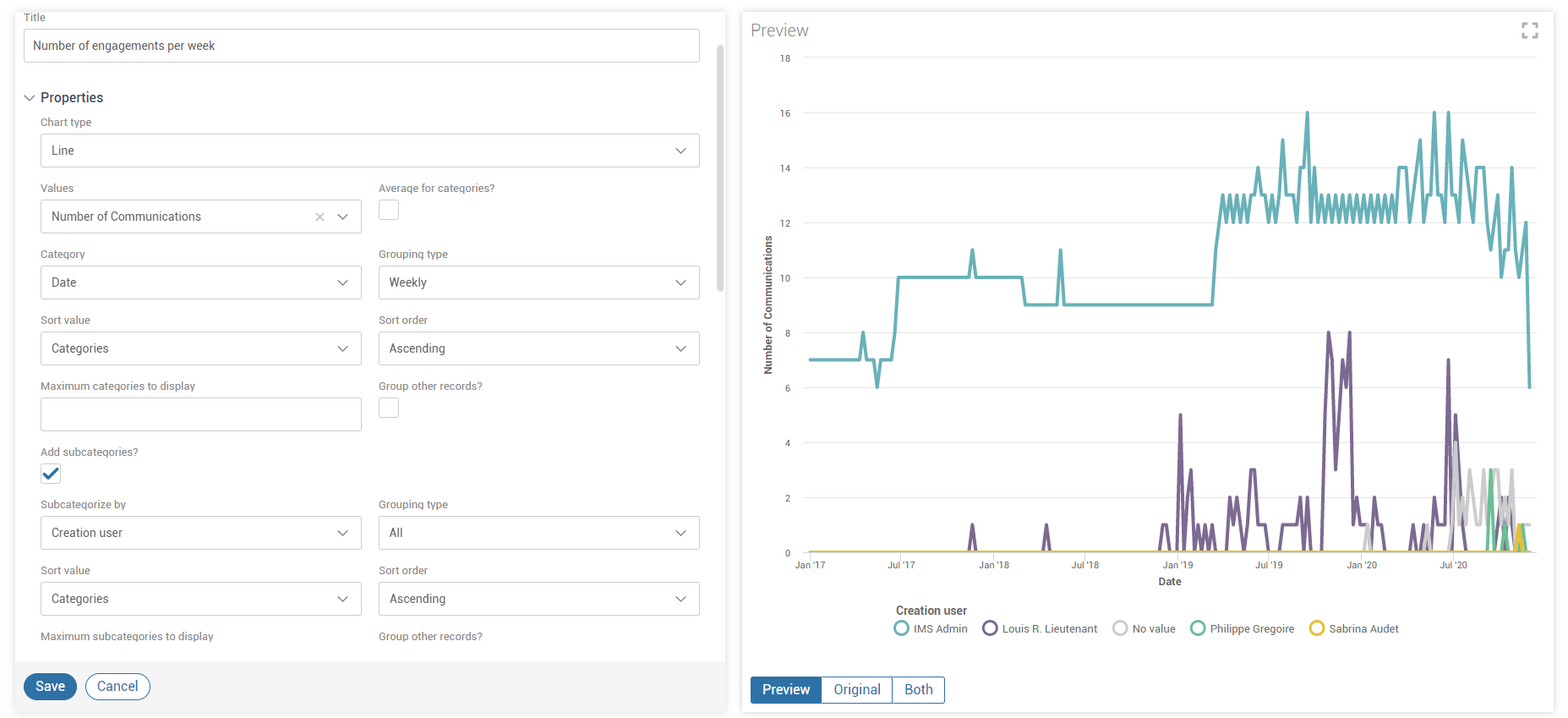Enable Average for categories checkbox
This screenshot has width=1568, height=718.
coord(389,210)
